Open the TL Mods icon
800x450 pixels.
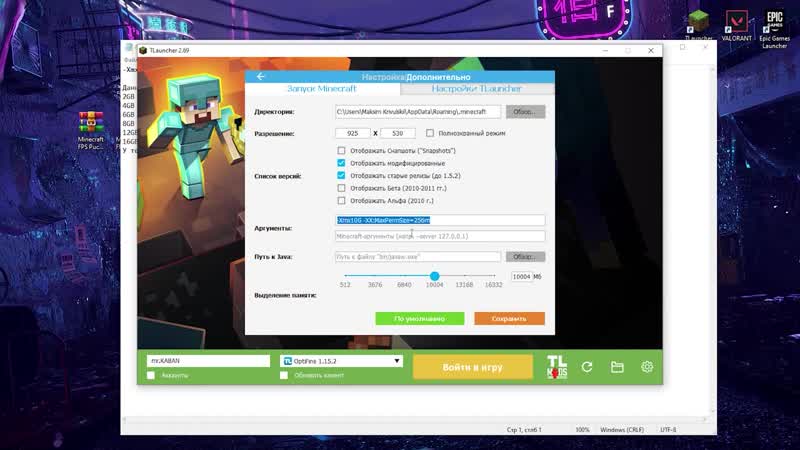click(x=557, y=367)
